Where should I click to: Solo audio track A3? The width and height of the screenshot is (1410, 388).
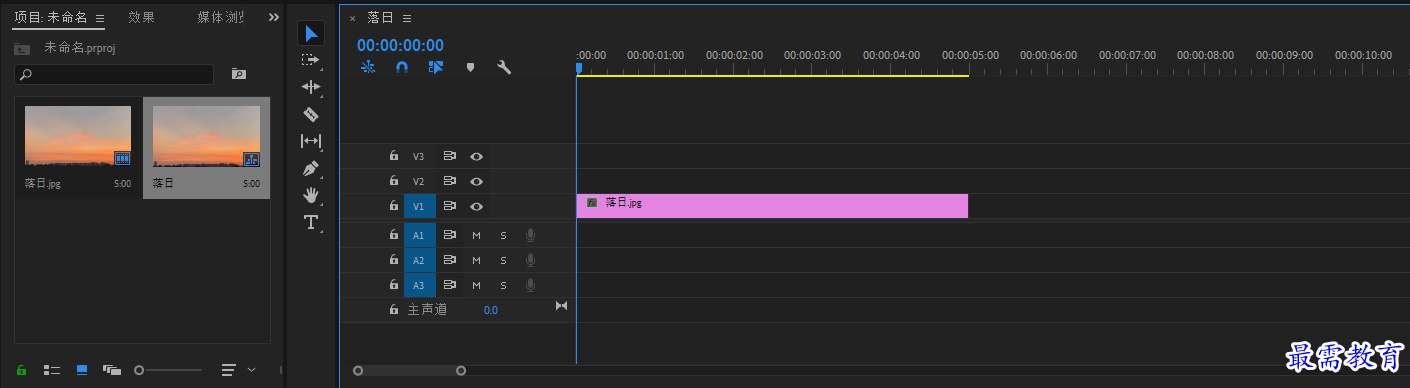pos(503,285)
